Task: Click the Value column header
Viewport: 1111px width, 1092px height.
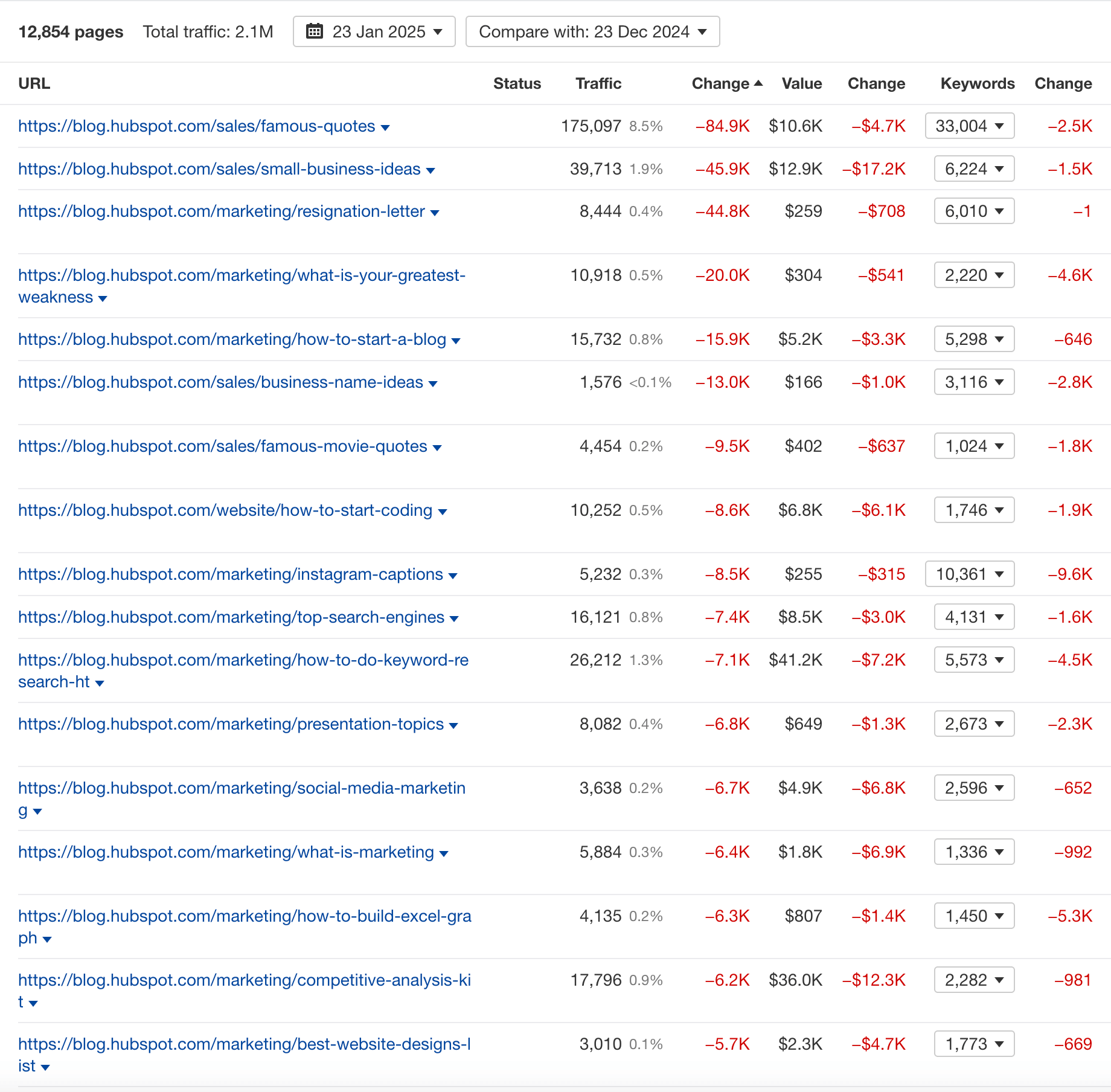Action: 801,83
